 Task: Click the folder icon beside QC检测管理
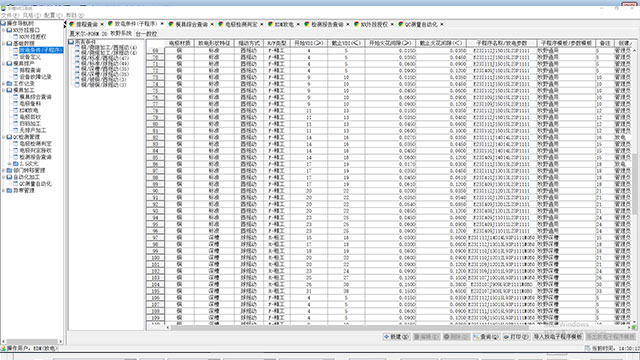pyautogui.click(x=9, y=137)
